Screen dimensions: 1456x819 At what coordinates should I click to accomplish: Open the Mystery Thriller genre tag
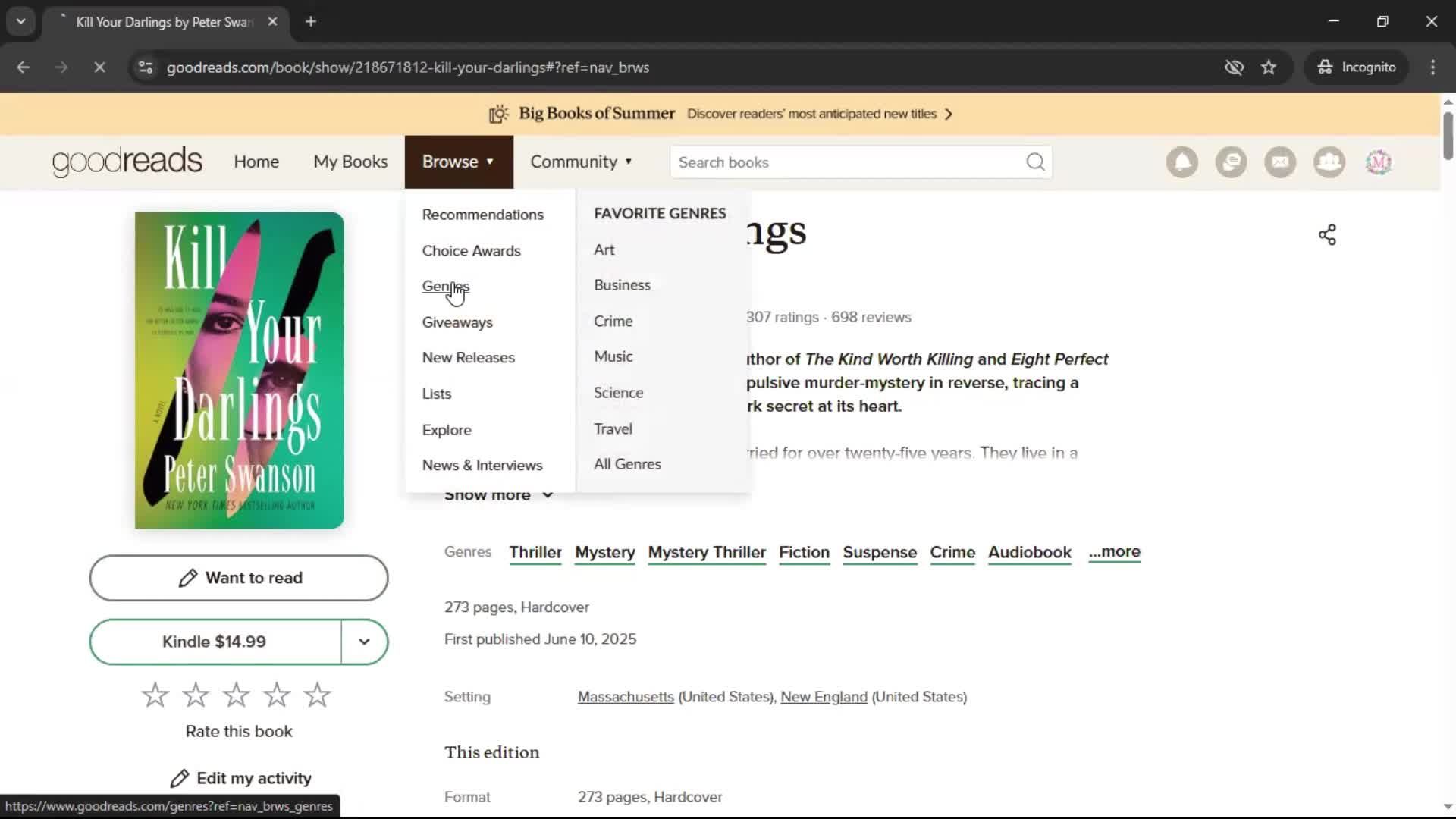pos(707,552)
